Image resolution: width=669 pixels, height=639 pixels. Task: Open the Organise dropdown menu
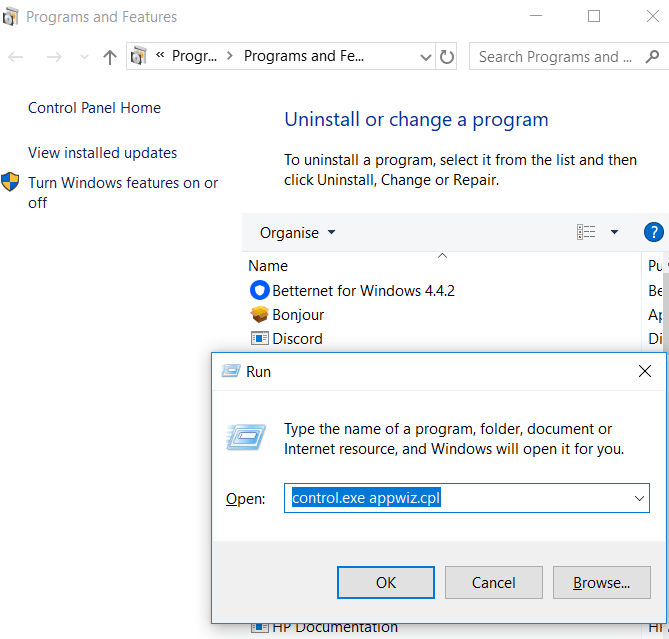[x=297, y=233]
